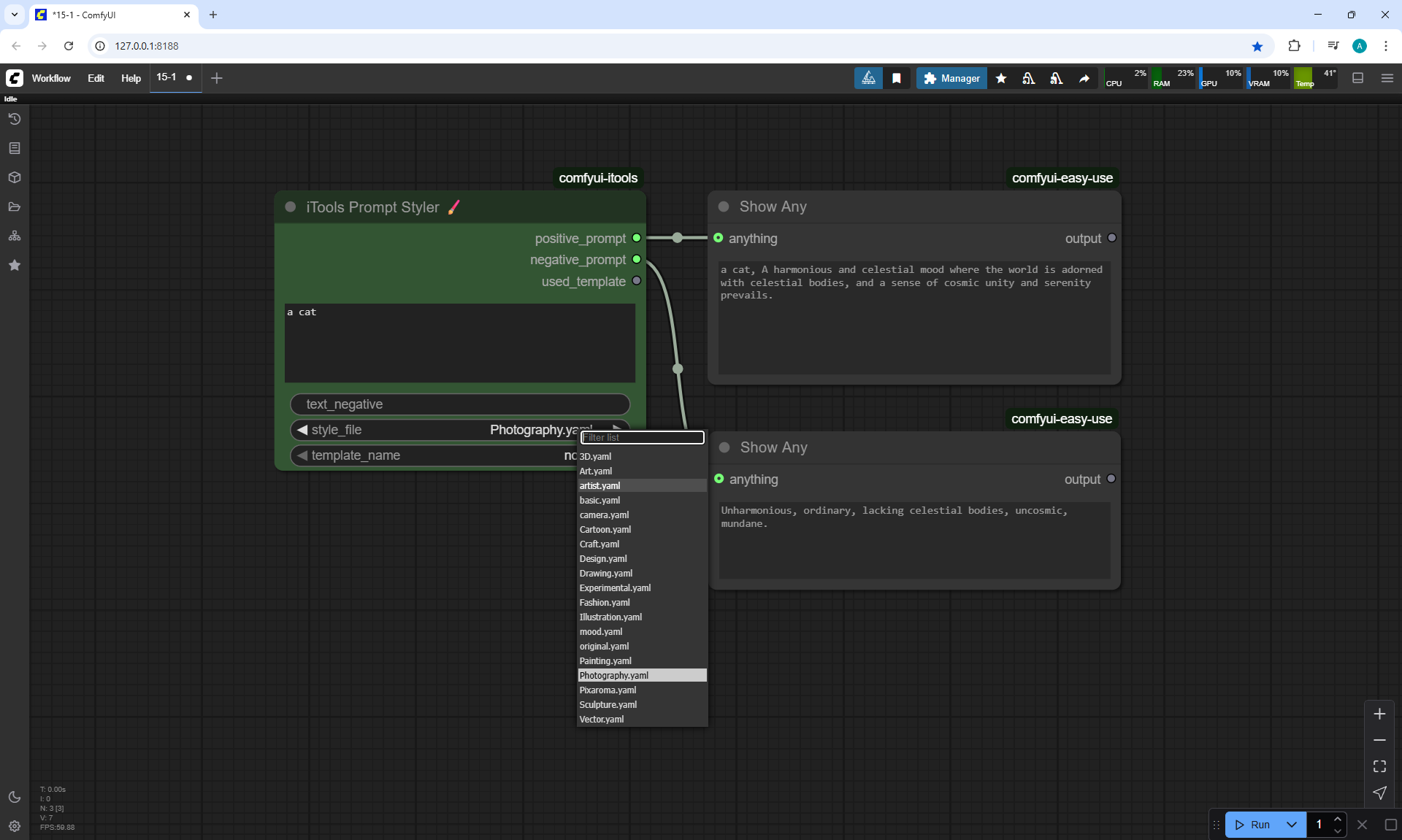
Task: Click the share arrow icon in toolbar
Action: 1084,78
